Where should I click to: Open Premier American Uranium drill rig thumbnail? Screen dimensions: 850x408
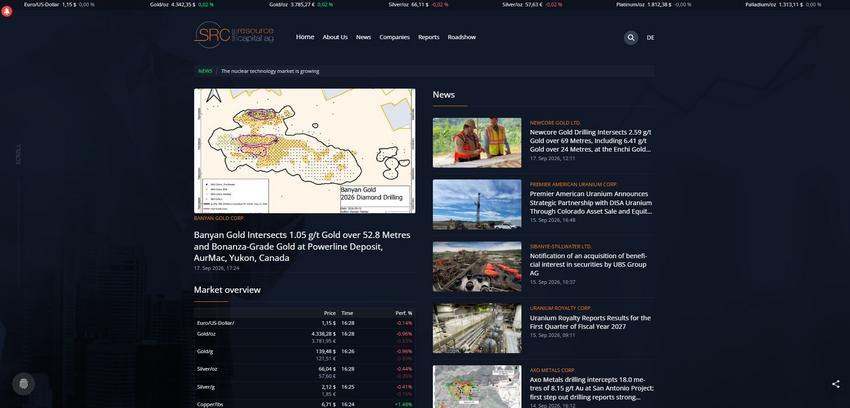pos(476,204)
